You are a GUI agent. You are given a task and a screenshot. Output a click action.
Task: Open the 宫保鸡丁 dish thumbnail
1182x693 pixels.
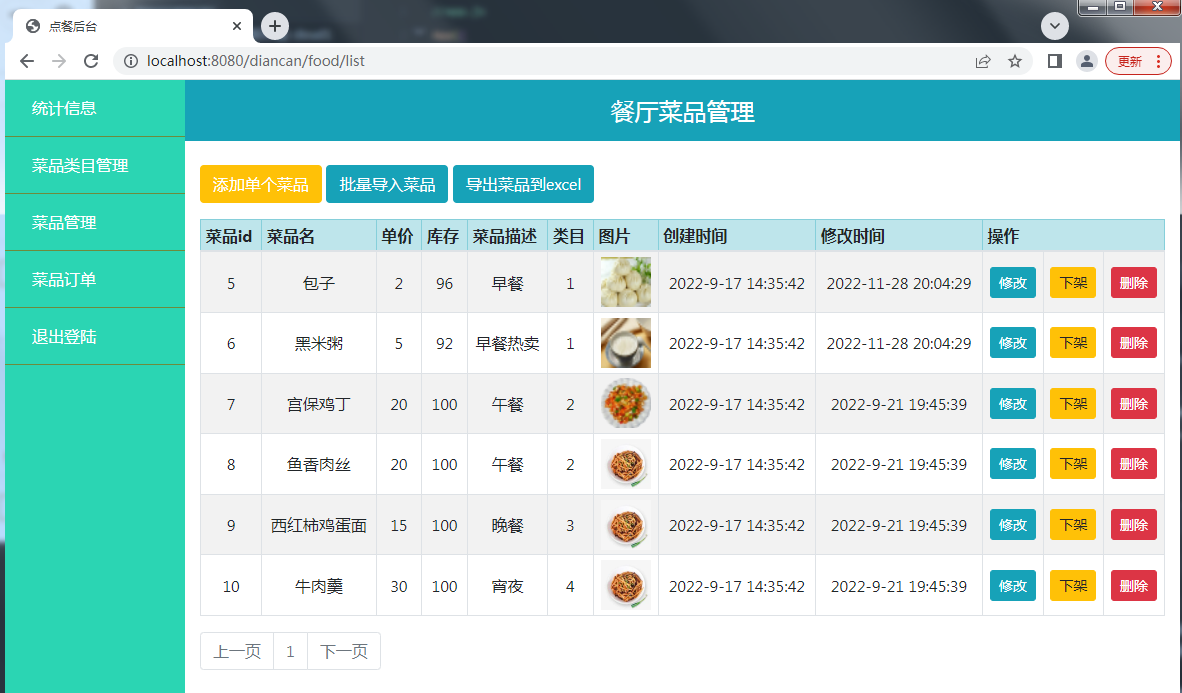(x=626, y=404)
